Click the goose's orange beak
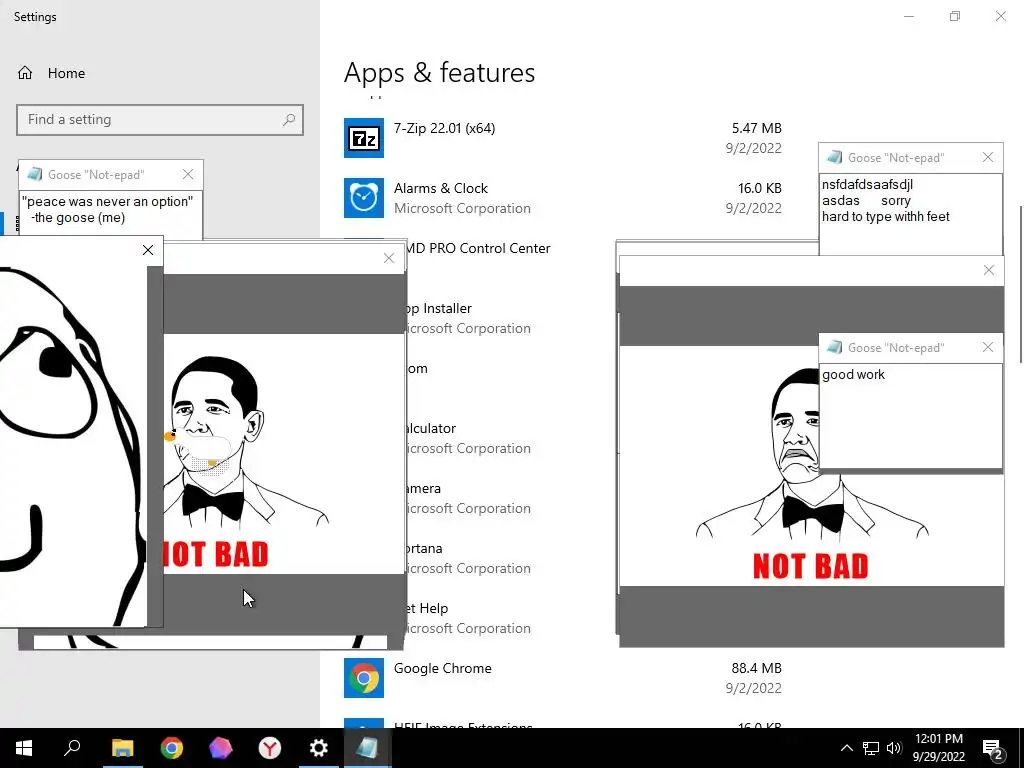Screen dimensions: 1024x768 tap(170, 436)
